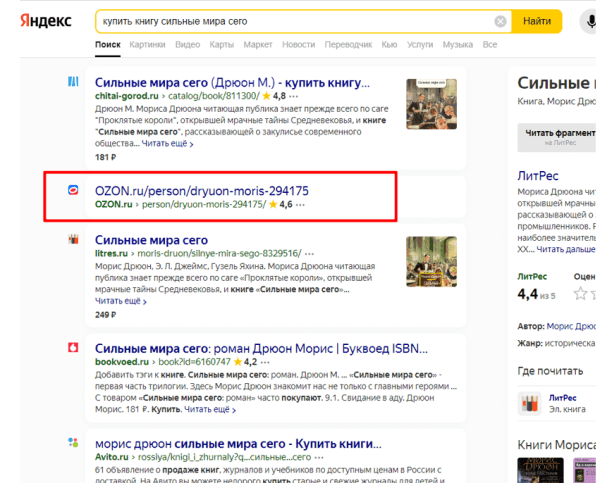600x483 pixels.
Task: Click the ЛитРес icon under Где почитать
Action: click(x=530, y=403)
